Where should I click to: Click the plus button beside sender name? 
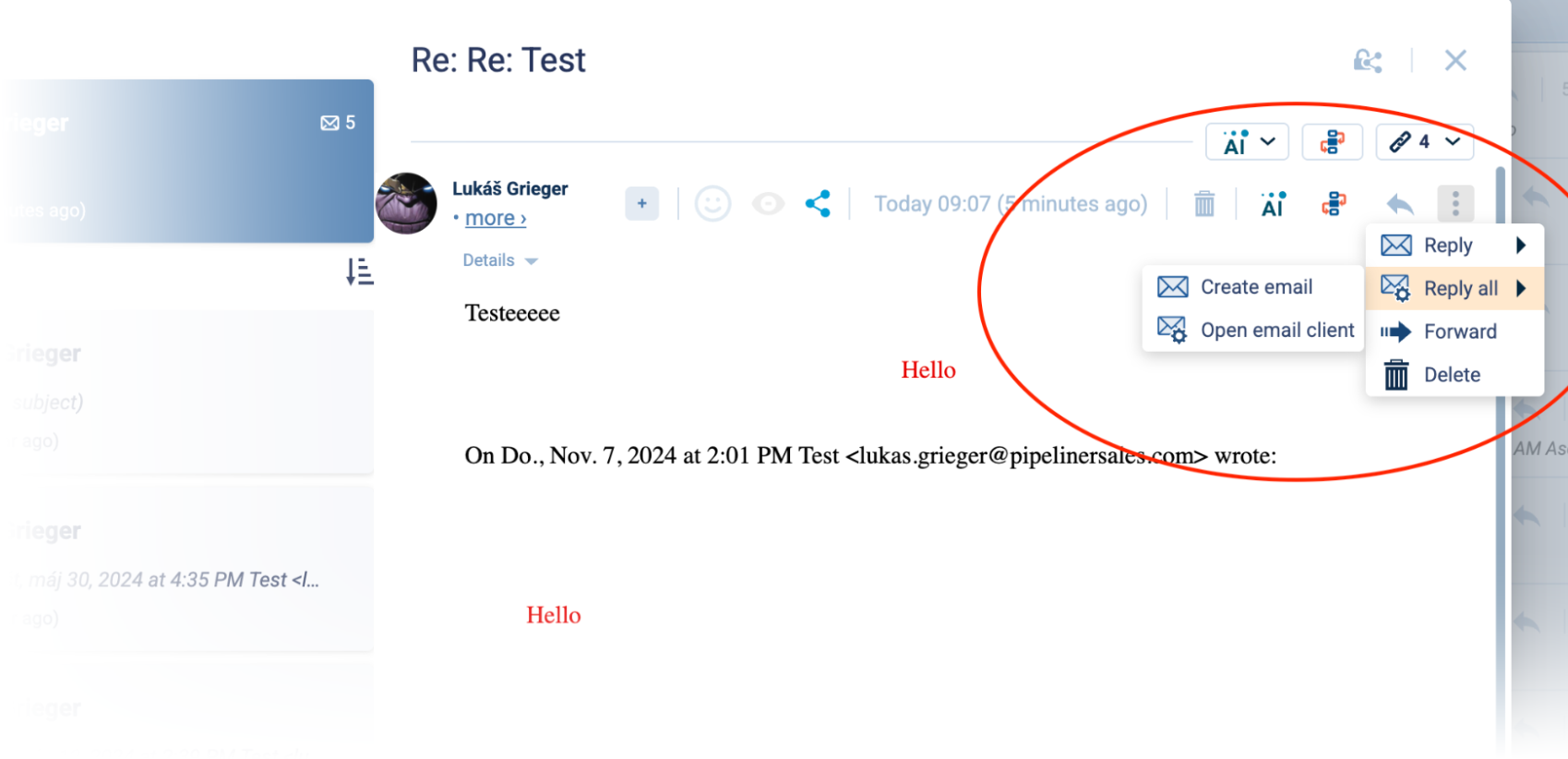coord(641,203)
